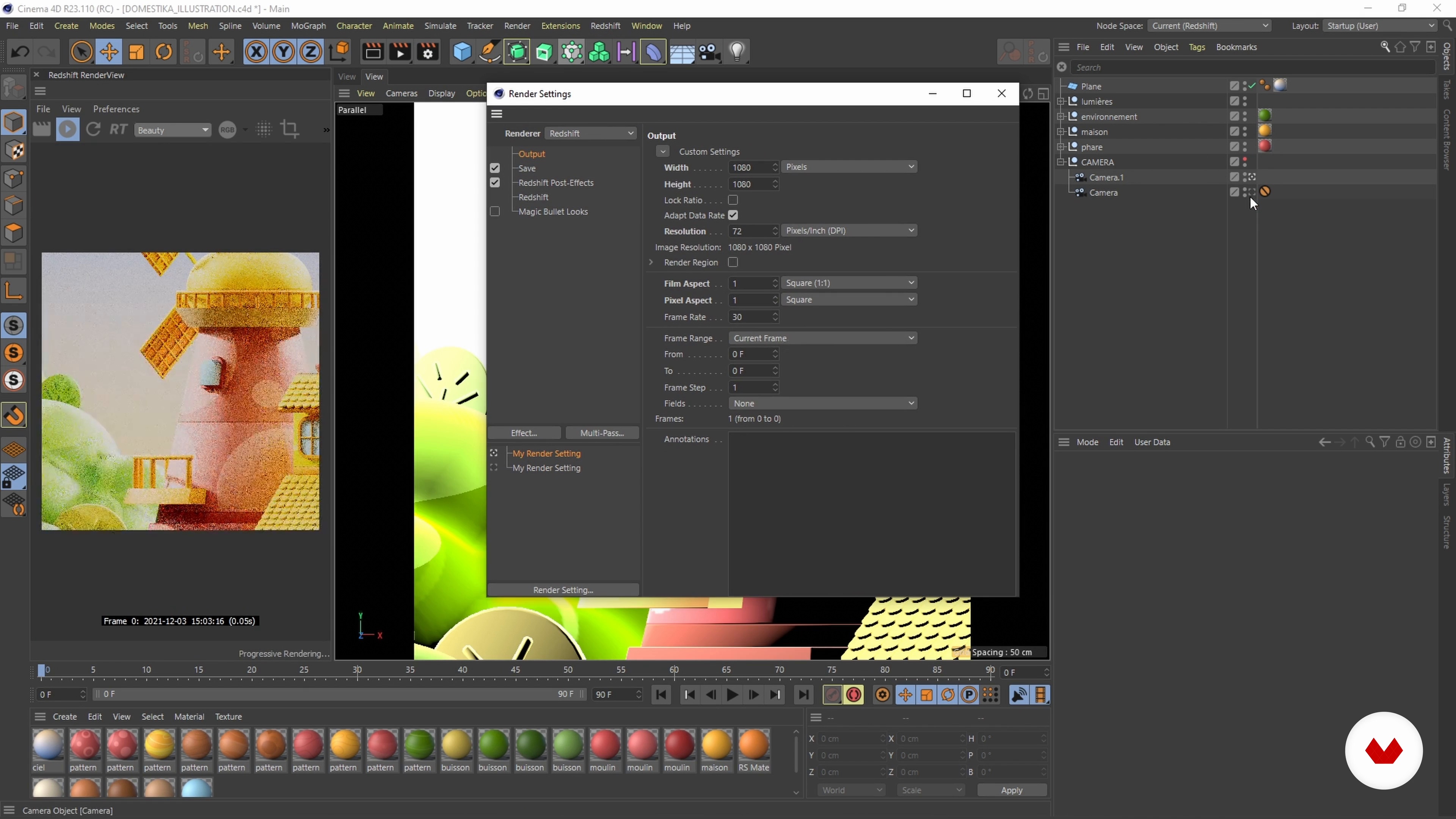Open Renderer Redshift dropdown
This screenshot has height=819, width=1456.
[591, 133]
